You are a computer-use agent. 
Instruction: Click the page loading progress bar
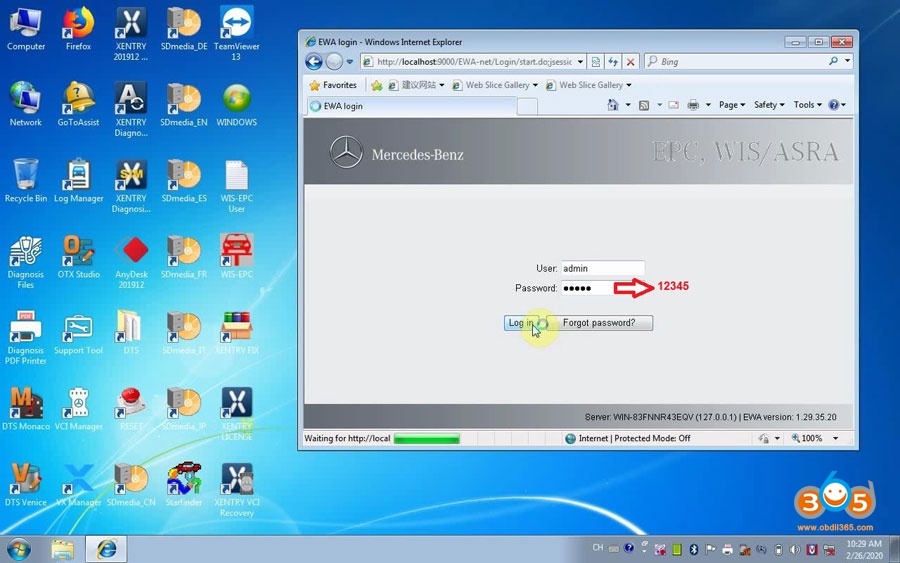pyautogui.click(x=426, y=438)
